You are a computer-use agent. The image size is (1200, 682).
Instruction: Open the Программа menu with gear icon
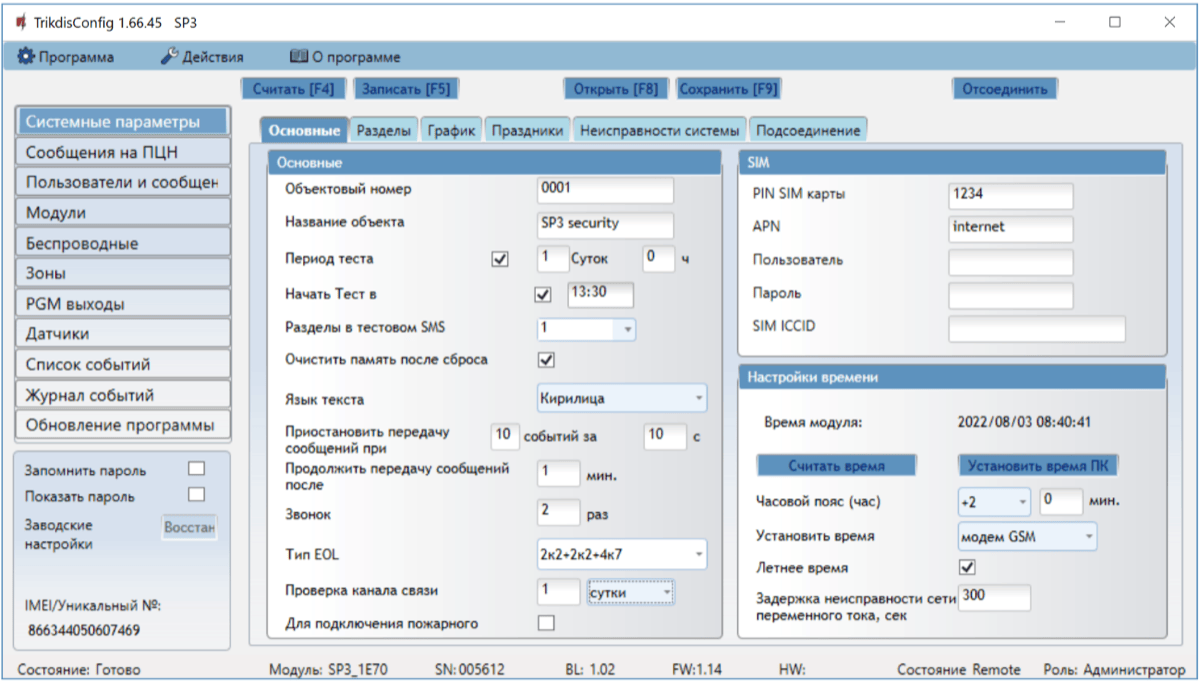66,57
